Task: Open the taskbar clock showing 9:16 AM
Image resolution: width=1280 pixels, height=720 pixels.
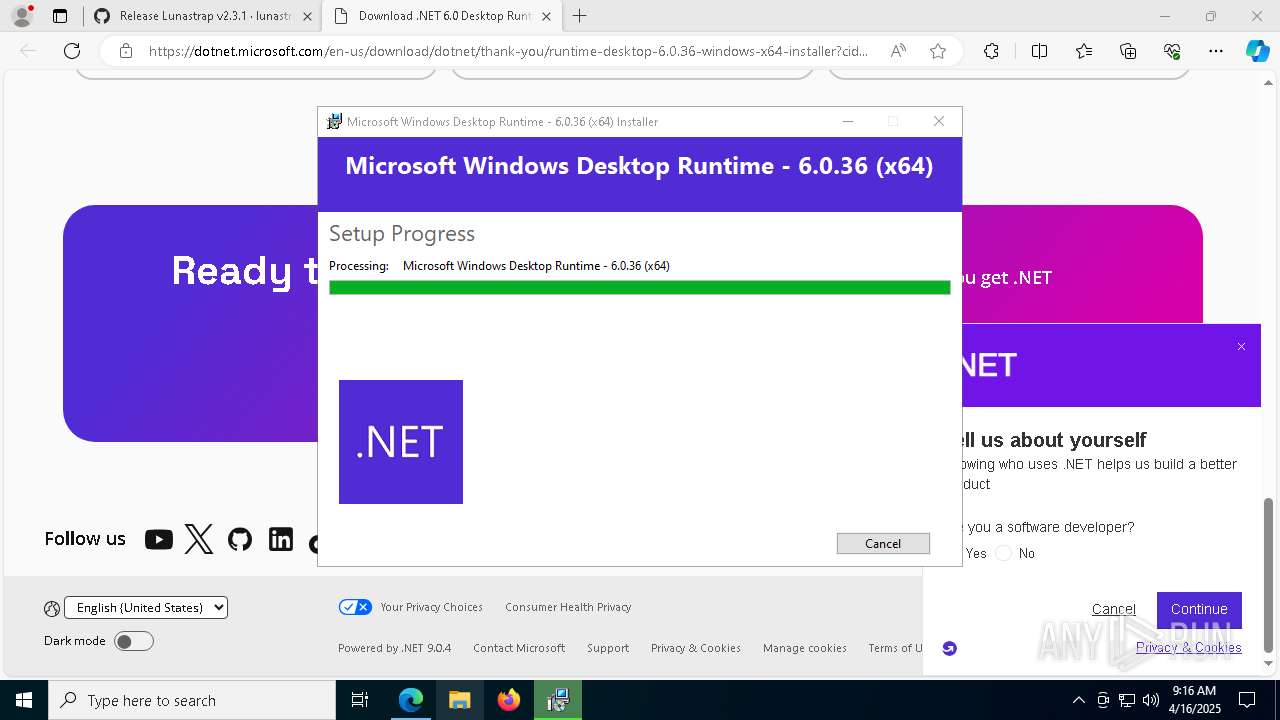Action: pos(1194,700)
